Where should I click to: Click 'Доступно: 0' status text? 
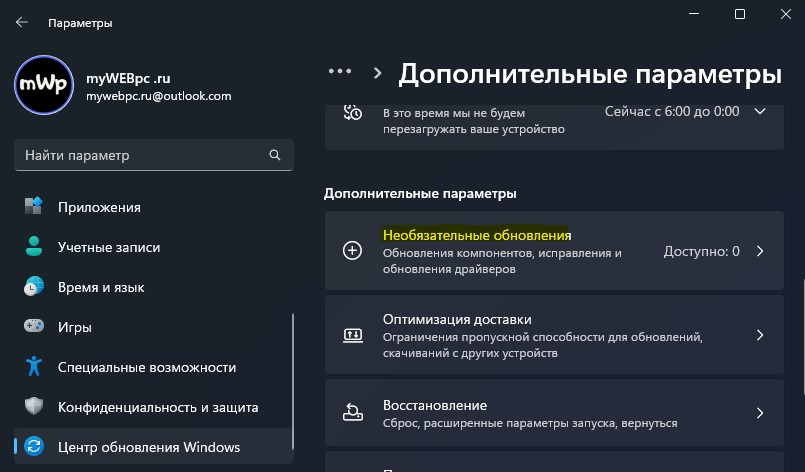pos(701,251)
